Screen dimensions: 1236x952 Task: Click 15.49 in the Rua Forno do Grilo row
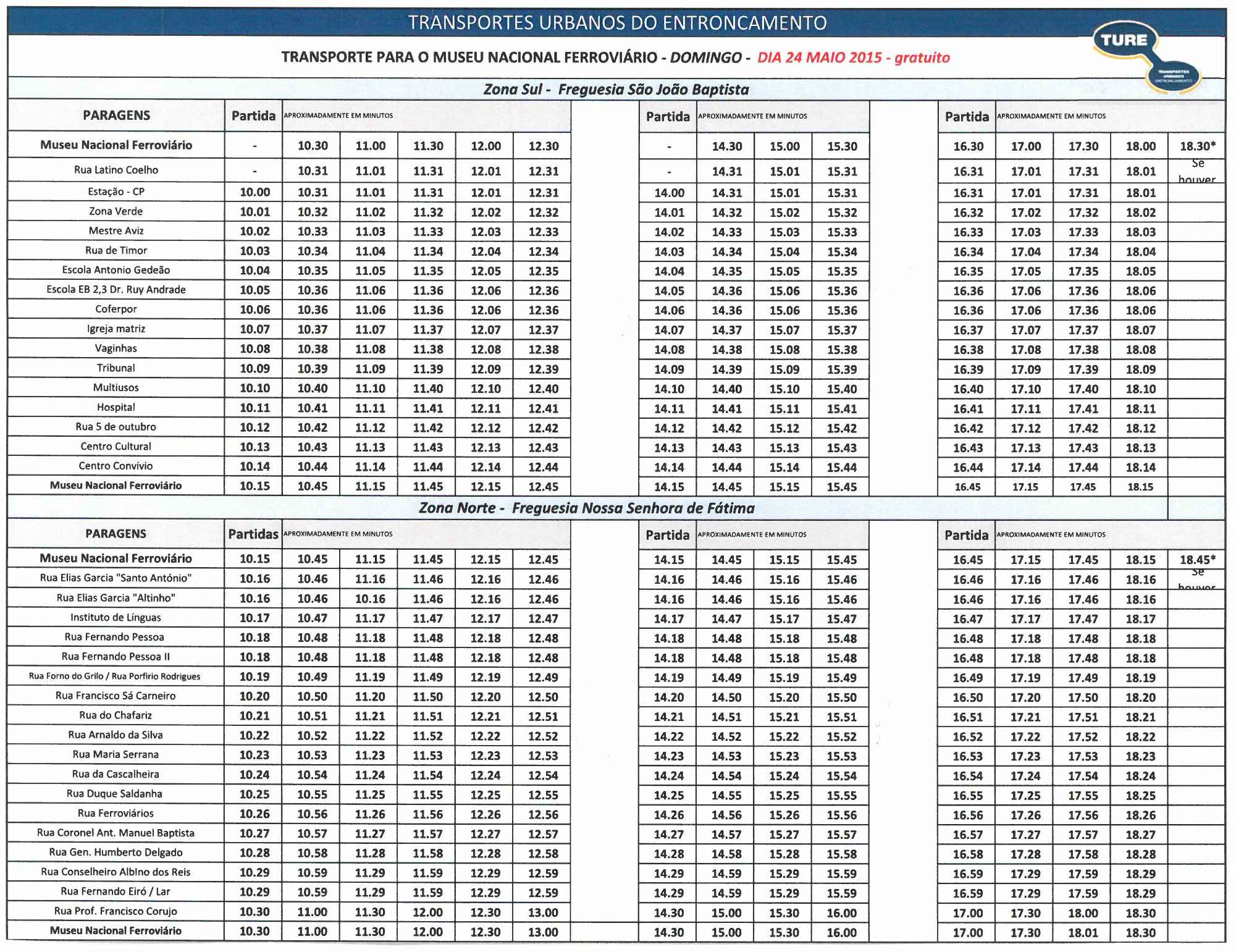tap(842, 678)
